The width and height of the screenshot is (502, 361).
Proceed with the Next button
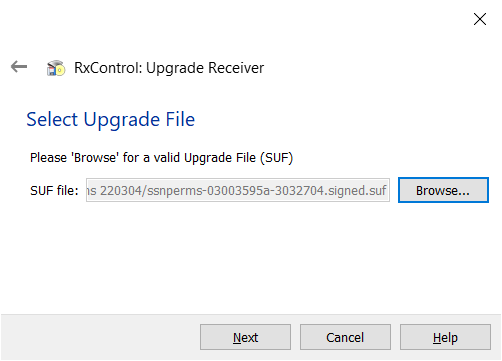(245, 337)
